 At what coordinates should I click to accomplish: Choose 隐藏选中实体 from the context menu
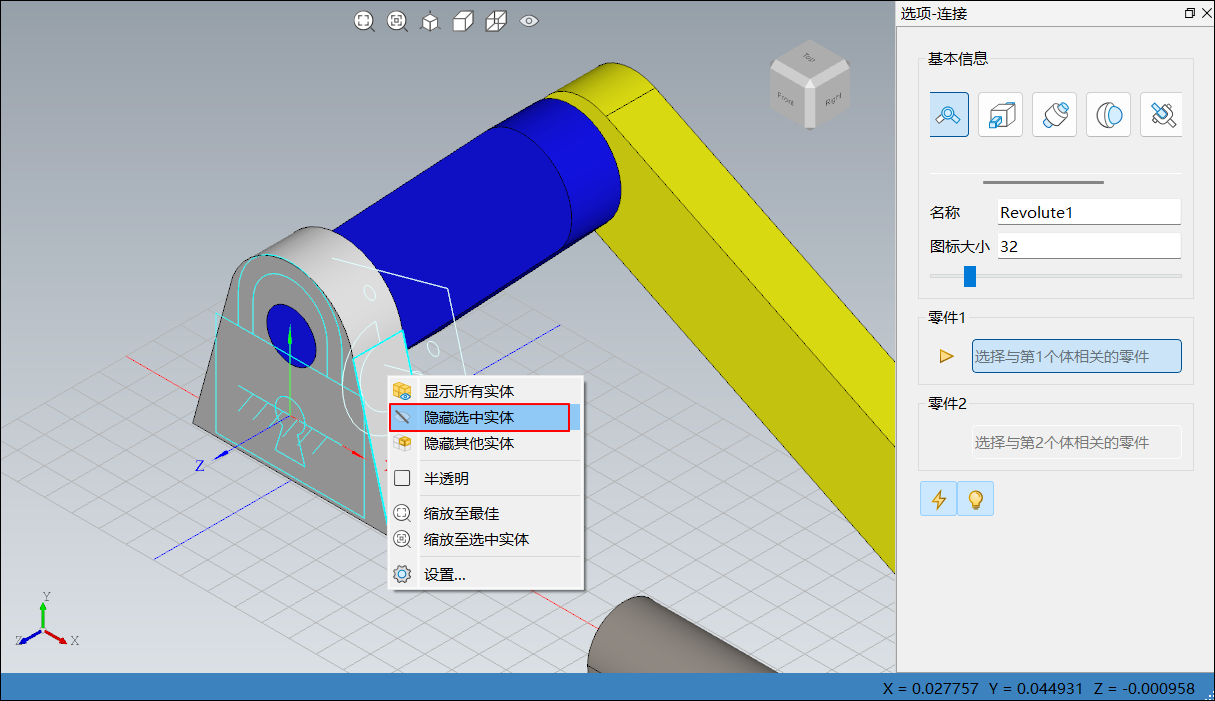pos(469,417)
